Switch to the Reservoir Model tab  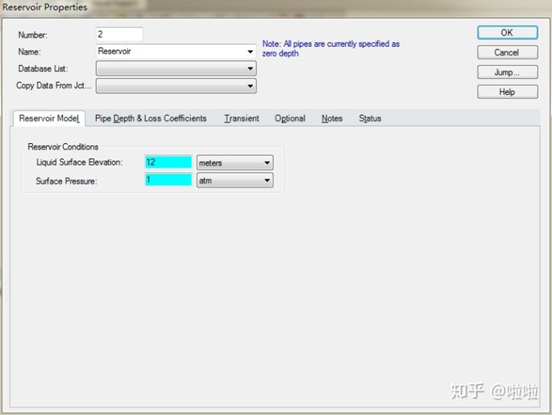click(x=49, y=118)
